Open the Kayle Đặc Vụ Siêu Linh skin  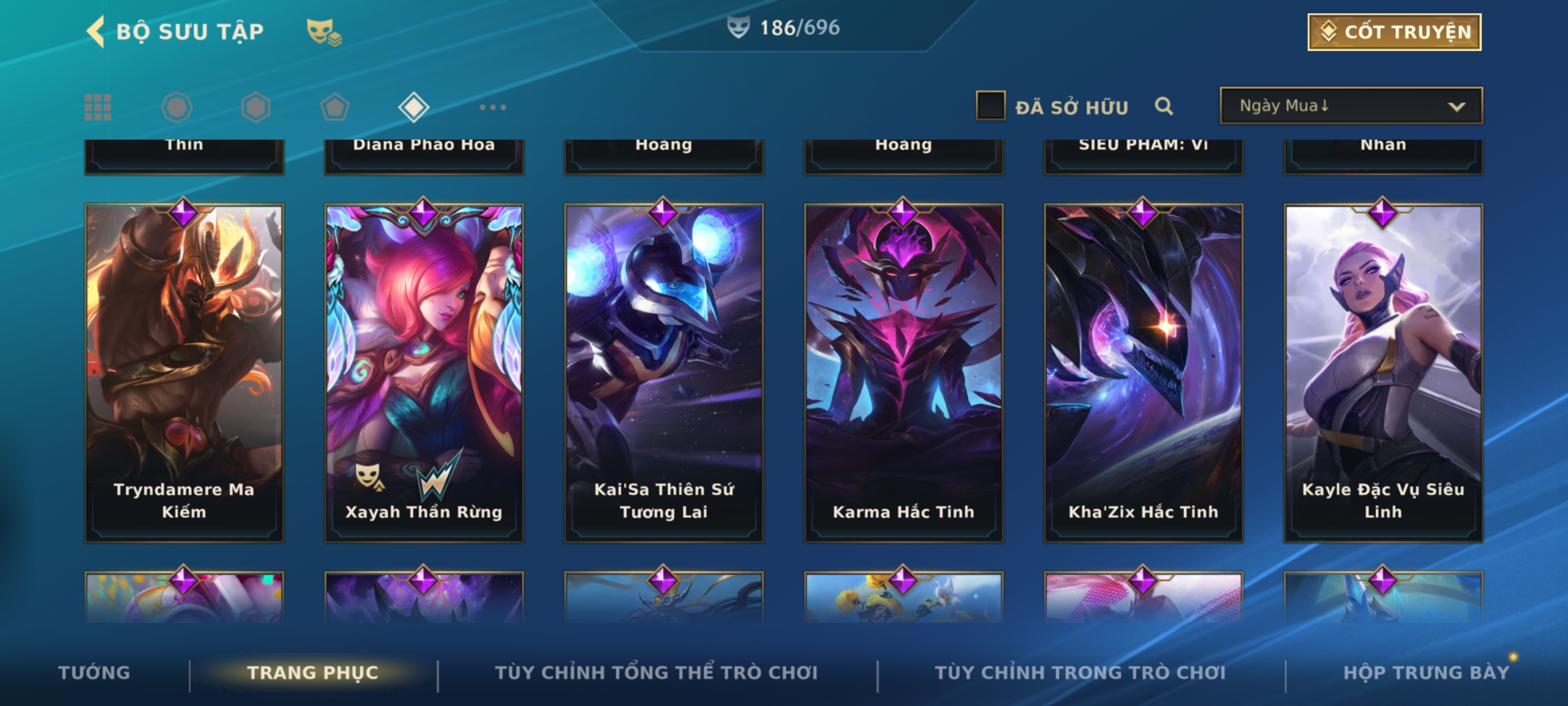coord(1383,373)
